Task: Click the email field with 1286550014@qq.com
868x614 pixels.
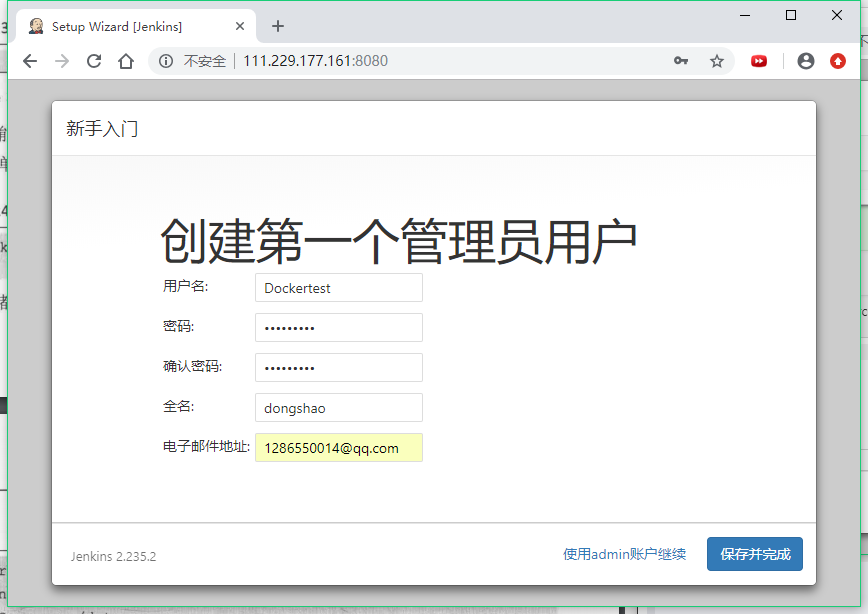Action: coord(339,448)
